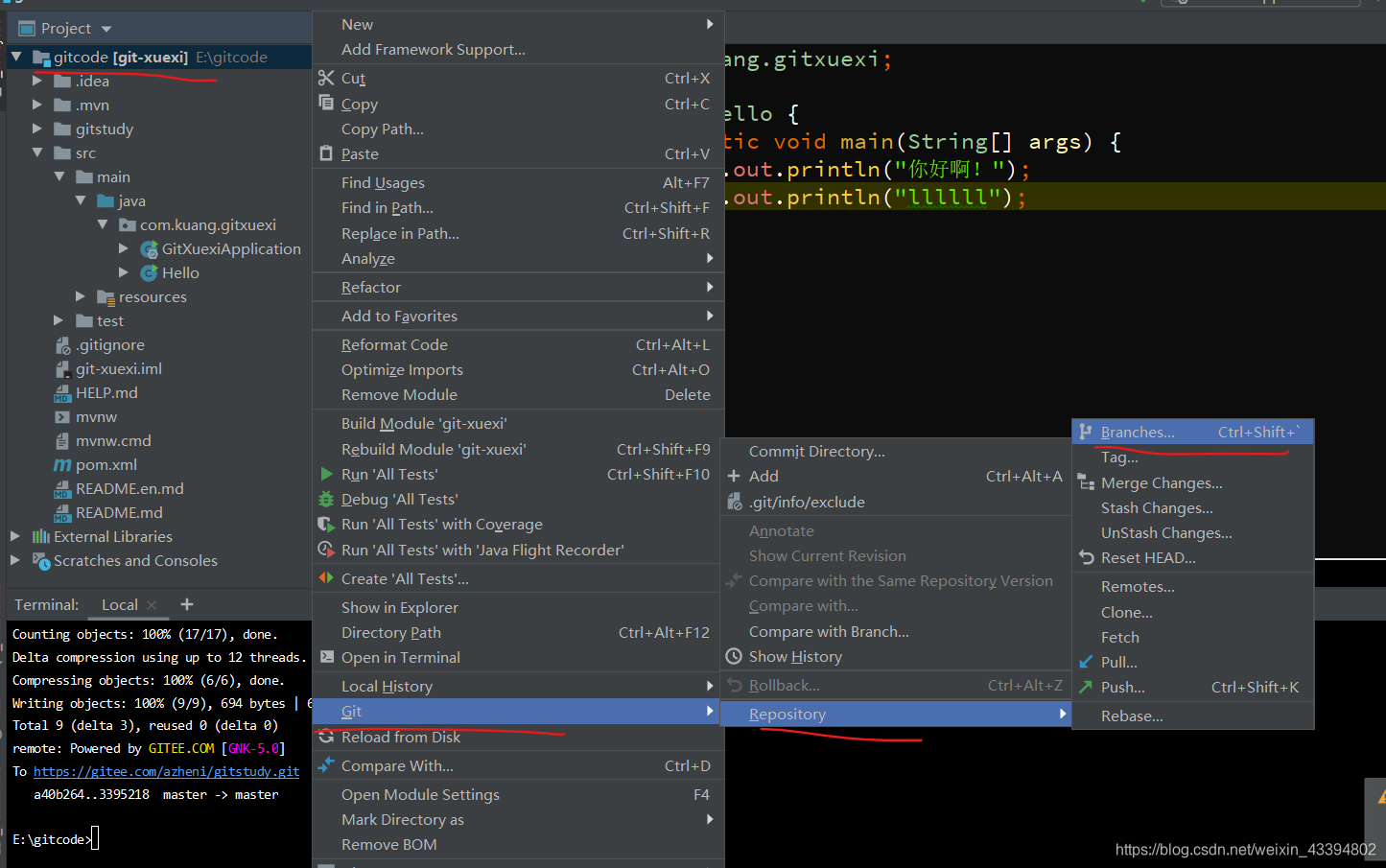Click the Java Flight Recorder run icon
This screenshot has height=868, width=1386.
326,550
